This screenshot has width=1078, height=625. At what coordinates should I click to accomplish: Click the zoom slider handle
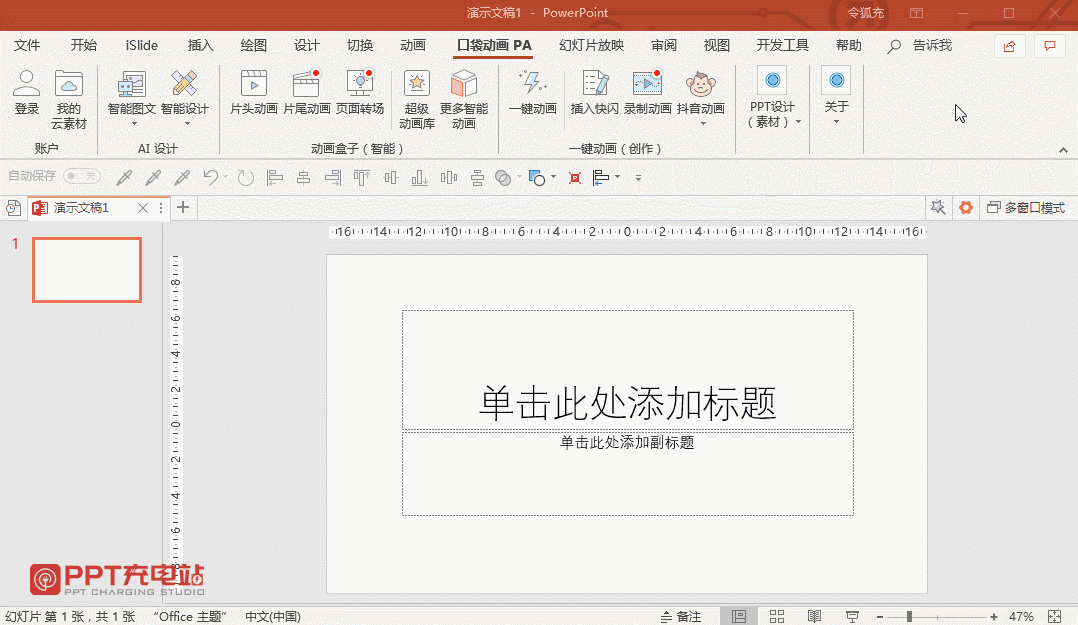909,617
